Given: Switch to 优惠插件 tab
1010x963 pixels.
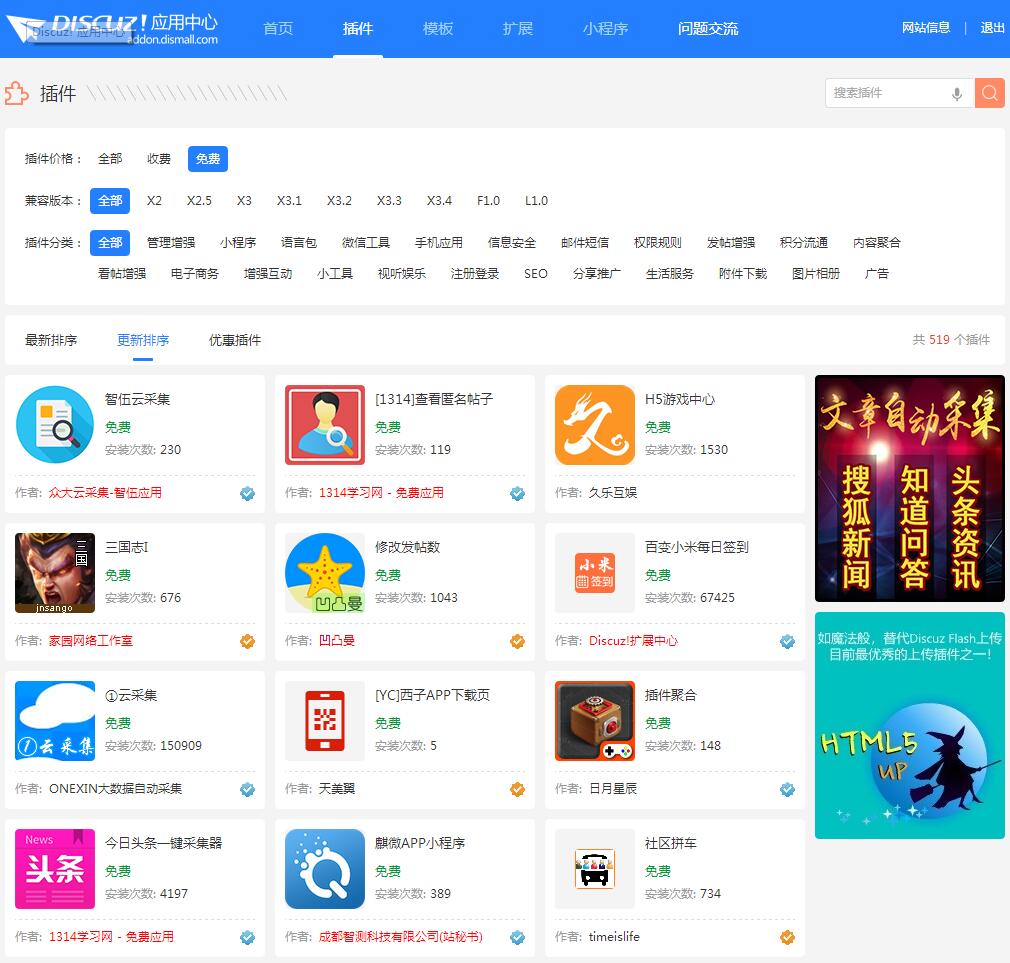Looking at the screenshot, I should point(235,340).
